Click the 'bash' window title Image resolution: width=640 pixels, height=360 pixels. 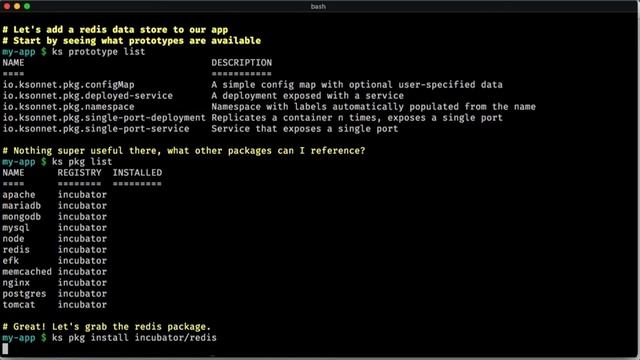tap(318, 7)
